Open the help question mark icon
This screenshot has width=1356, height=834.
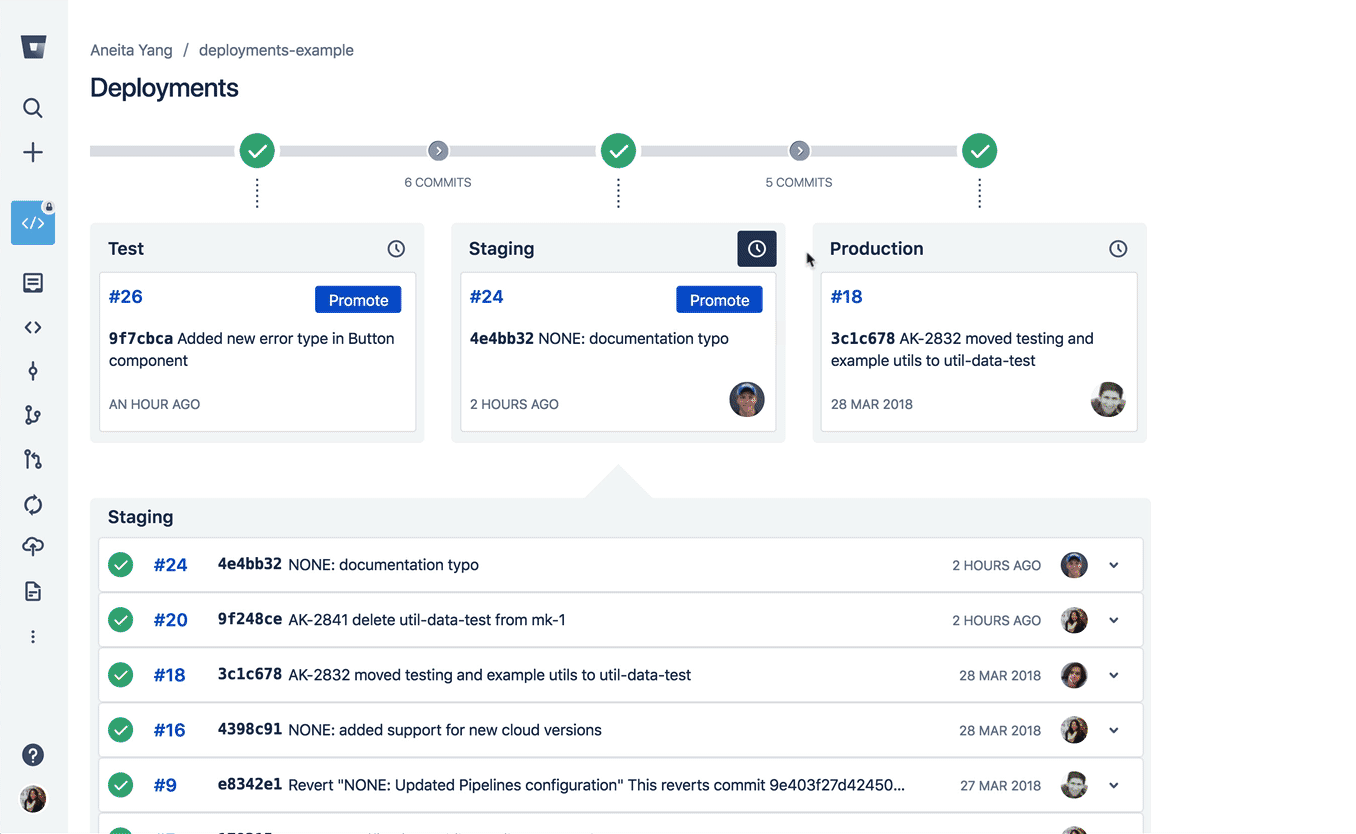(x=33, y=755)
